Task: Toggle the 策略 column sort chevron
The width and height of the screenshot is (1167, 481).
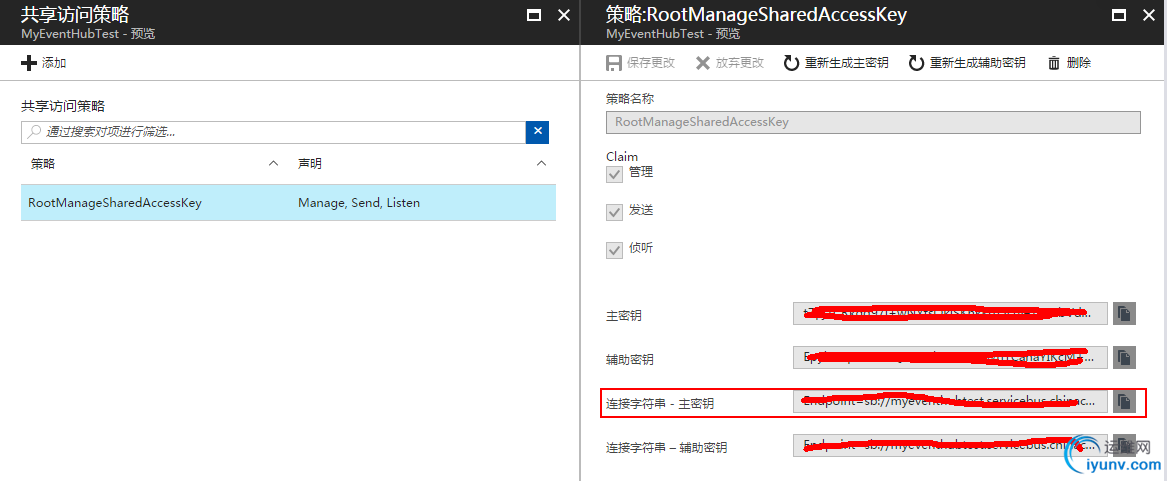Action: [273, 164]
